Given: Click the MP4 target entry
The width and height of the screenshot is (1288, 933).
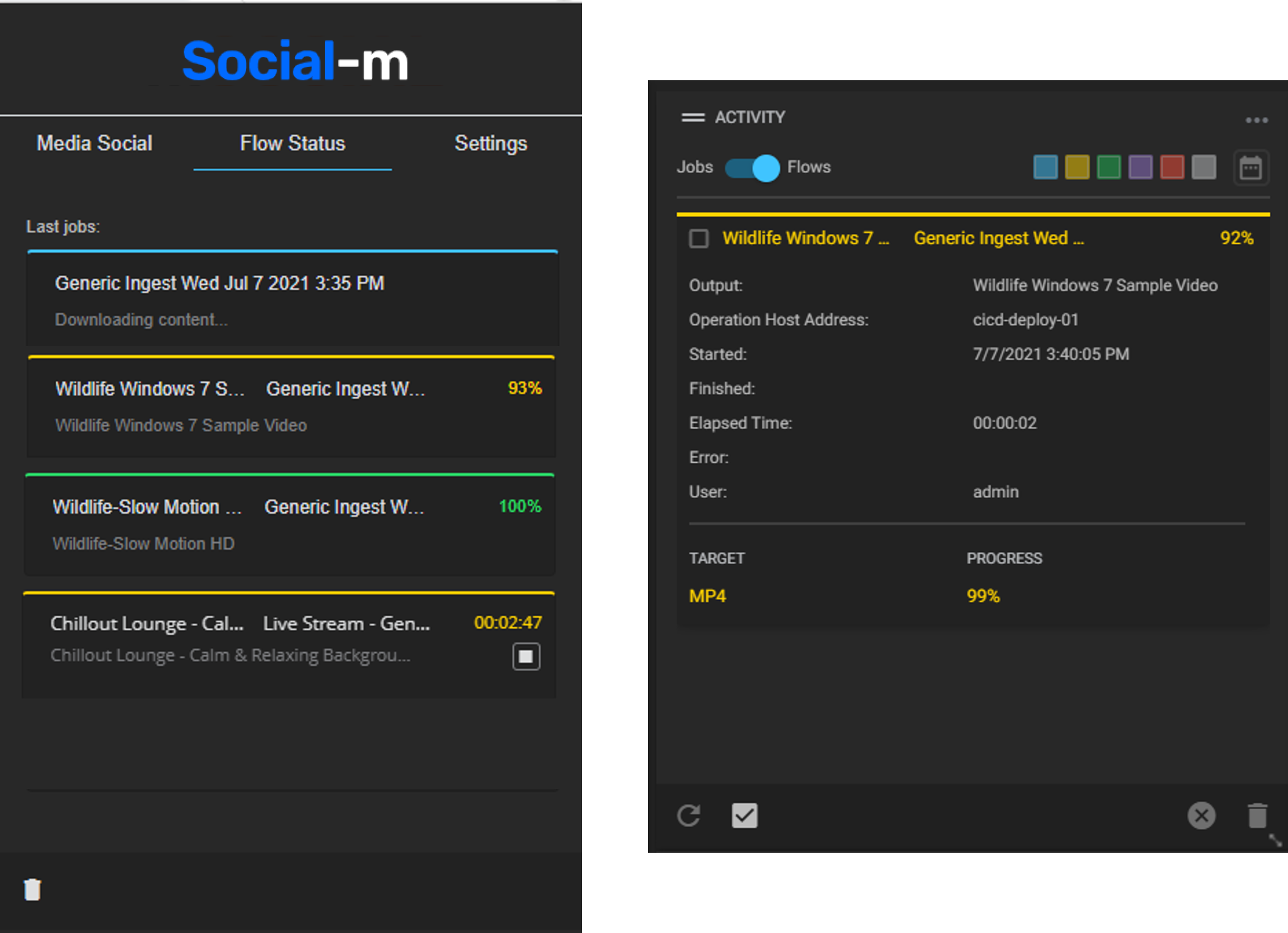Looking at the screenshot, I should point(707,596).
